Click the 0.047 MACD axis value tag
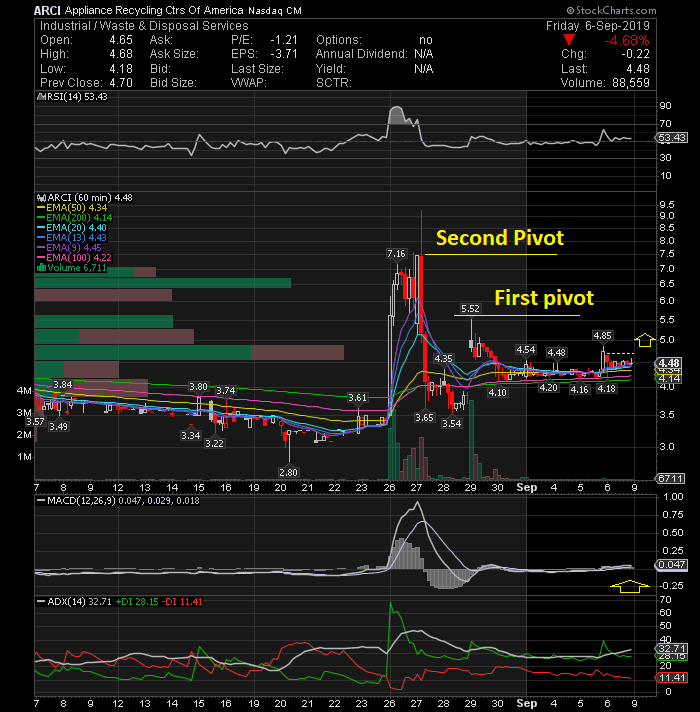Screen dimensions: 700x712 [672, 564]
